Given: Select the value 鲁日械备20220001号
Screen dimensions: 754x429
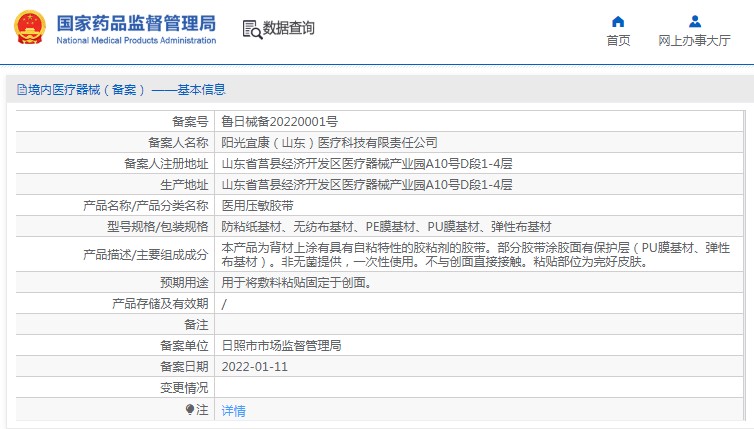Looking at the screenshot, I should point(279,122).
